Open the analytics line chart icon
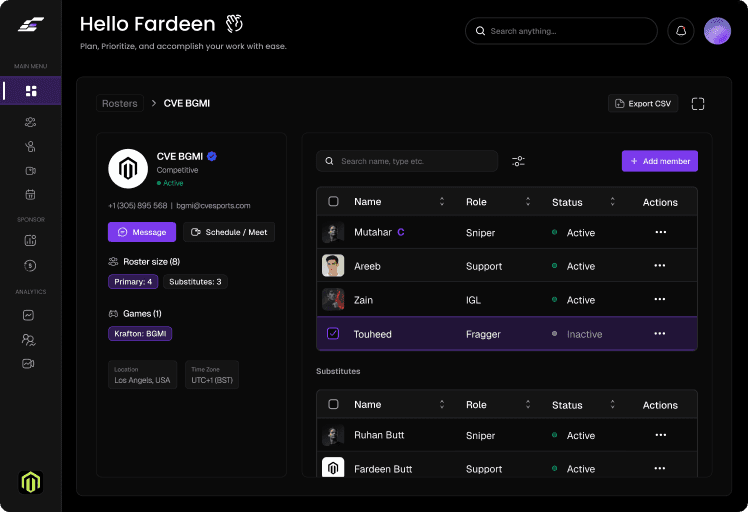This screenshot has width=748, height=512. 29,315
